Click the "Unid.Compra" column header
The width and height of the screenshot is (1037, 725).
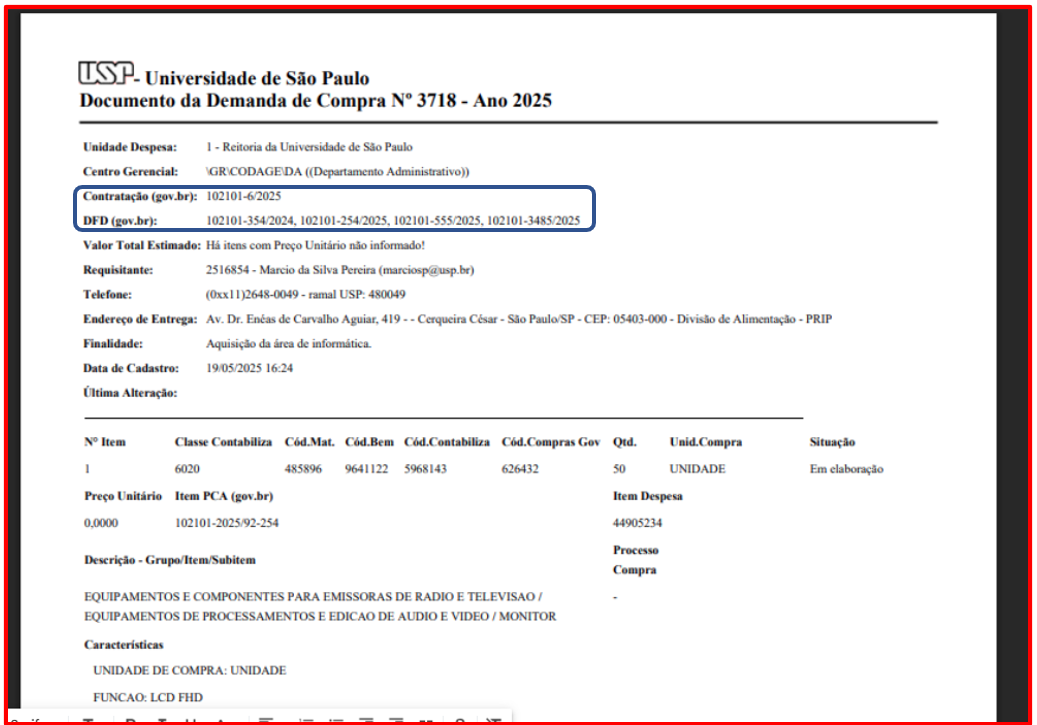pyautogui.click(x=706, y=442)
